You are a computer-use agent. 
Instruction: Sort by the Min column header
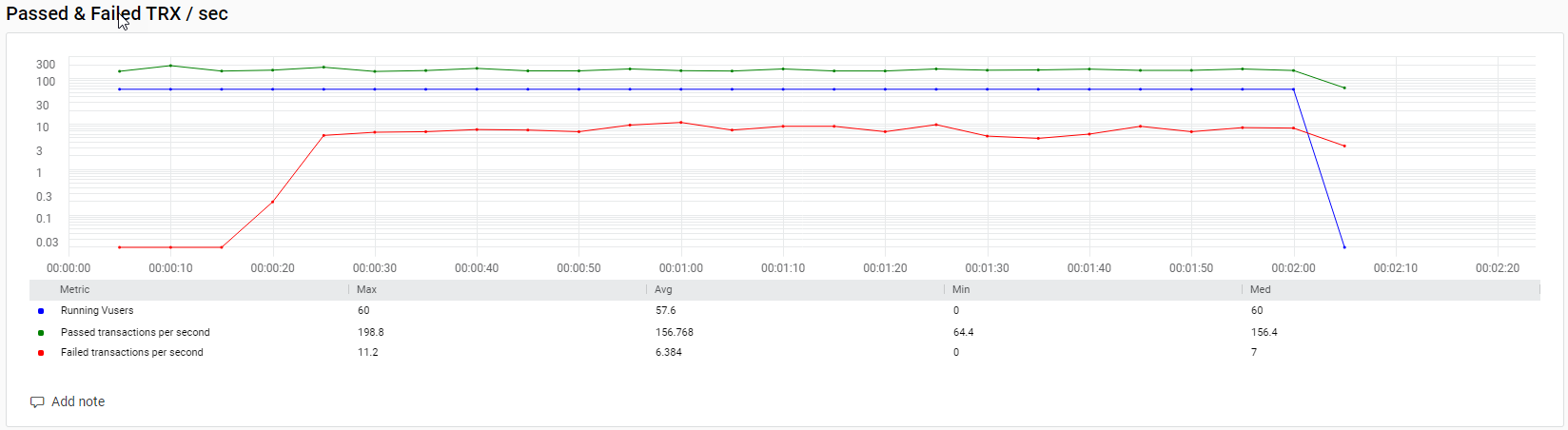pos(961,290)
